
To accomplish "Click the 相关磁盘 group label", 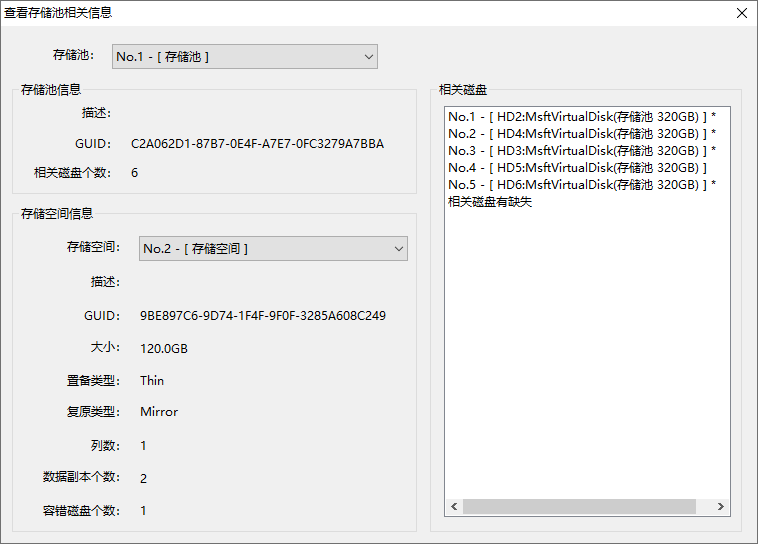I will 463,89.
